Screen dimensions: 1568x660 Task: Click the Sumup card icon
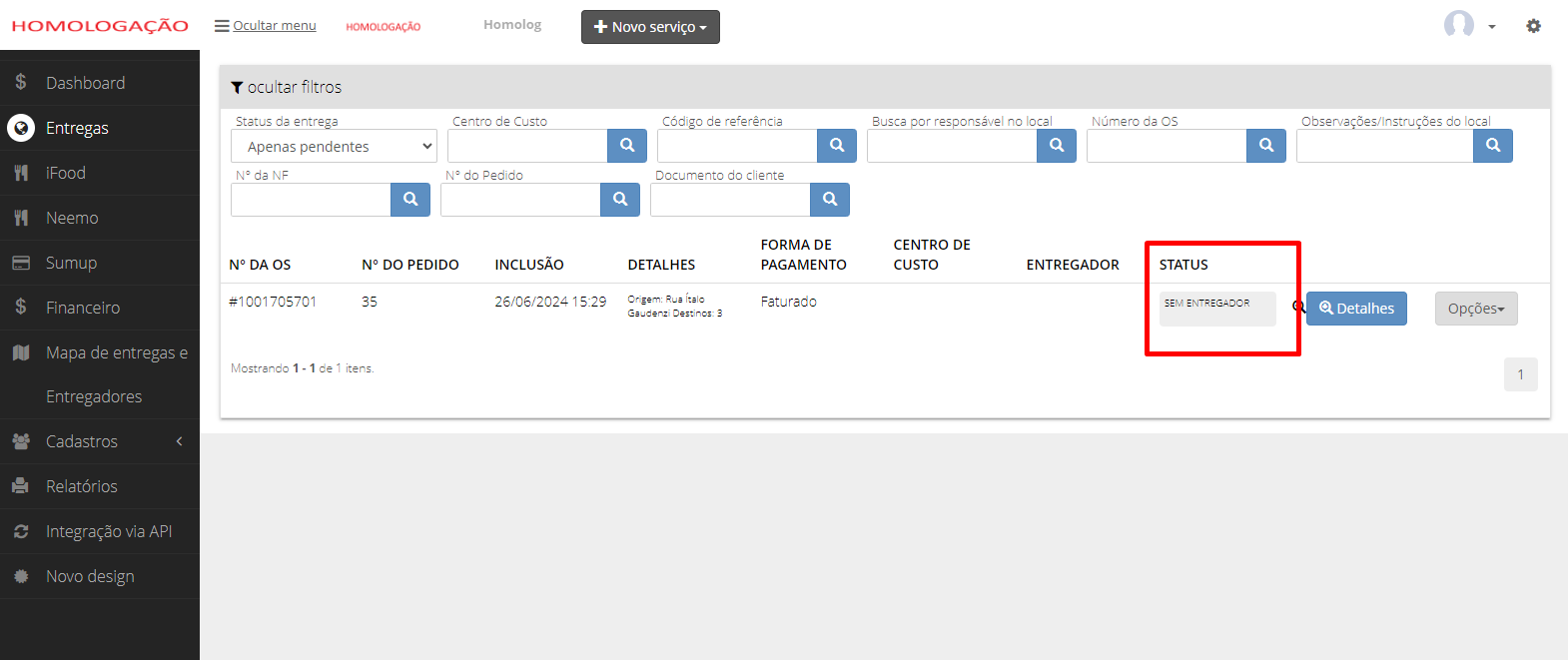(x=21, y=263)
